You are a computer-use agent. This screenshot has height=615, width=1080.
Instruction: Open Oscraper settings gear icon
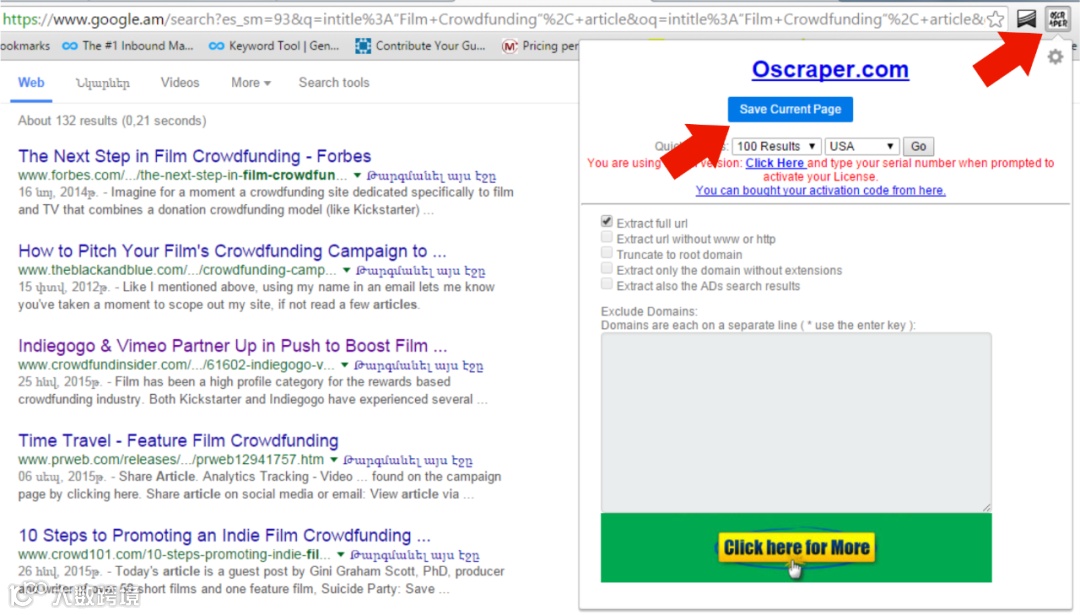[x=1055, y=57]
